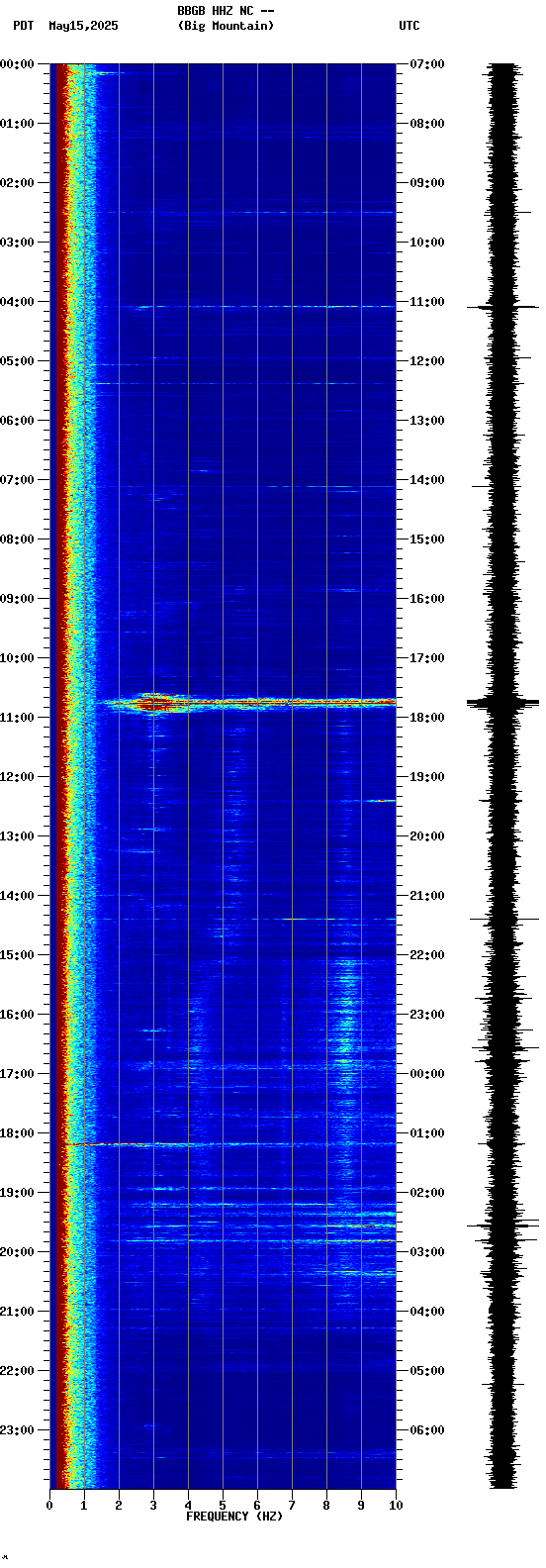This screenshot has width=546, height=1568.
Task: Click frequency axis tick '3'
Action: (x=153, y=1506)
